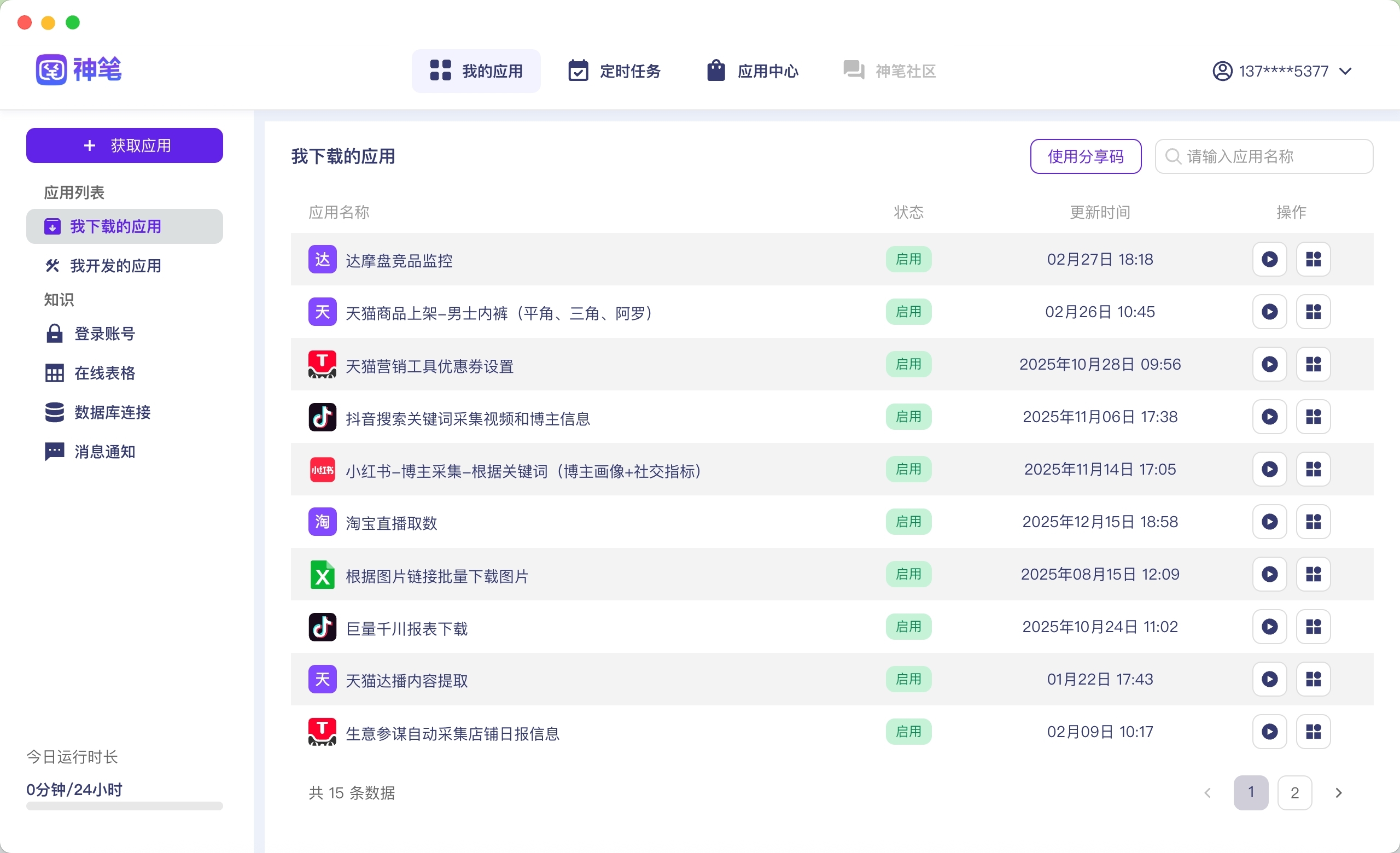The image size is (1400, 853).
Task: Click the 登录账号 lock icon in sidebar
Action: tap(54, 334)
